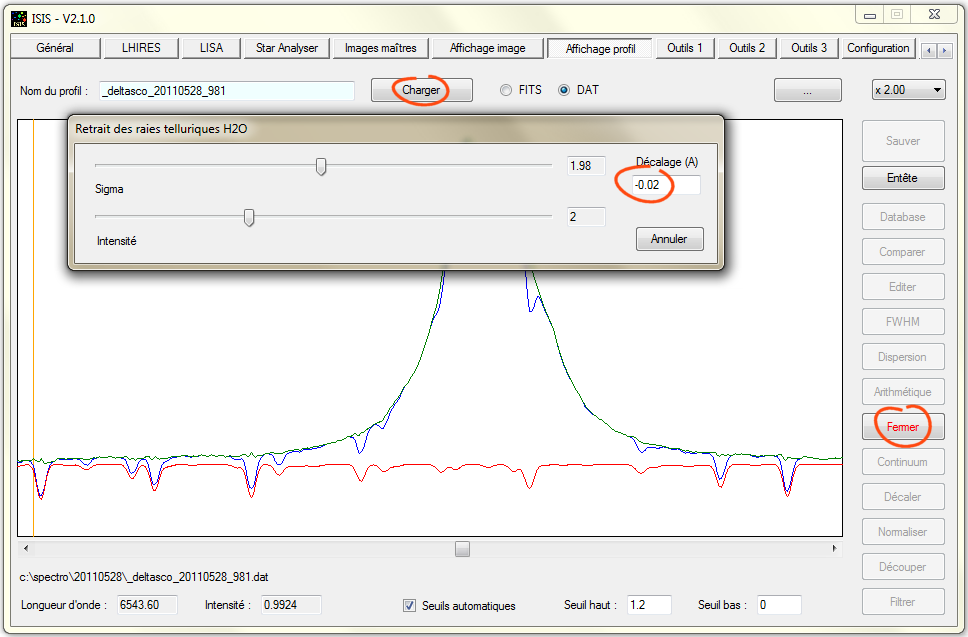Click the Intensité slider handle
Image resolution: width=968 pixels, height=637 pixels.
click(x=249, y=217)
